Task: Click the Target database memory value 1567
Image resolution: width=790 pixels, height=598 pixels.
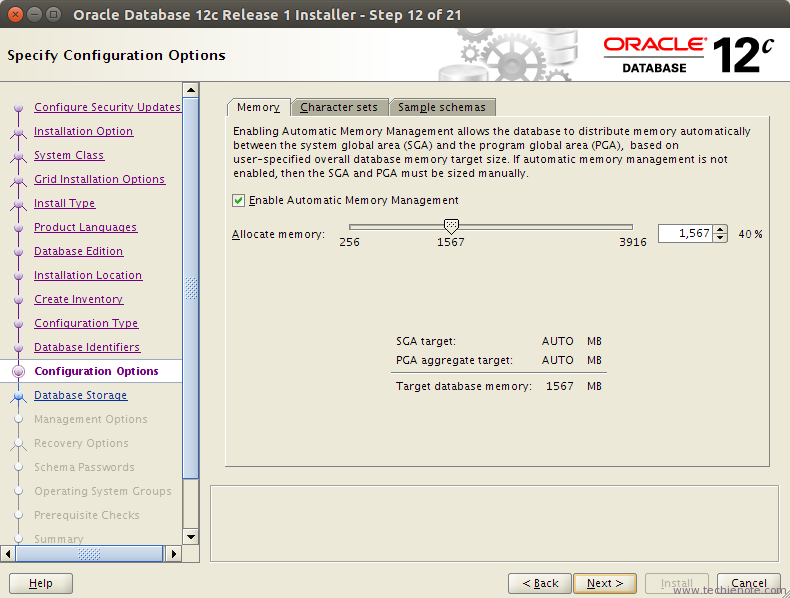Action: coord(560,386)
